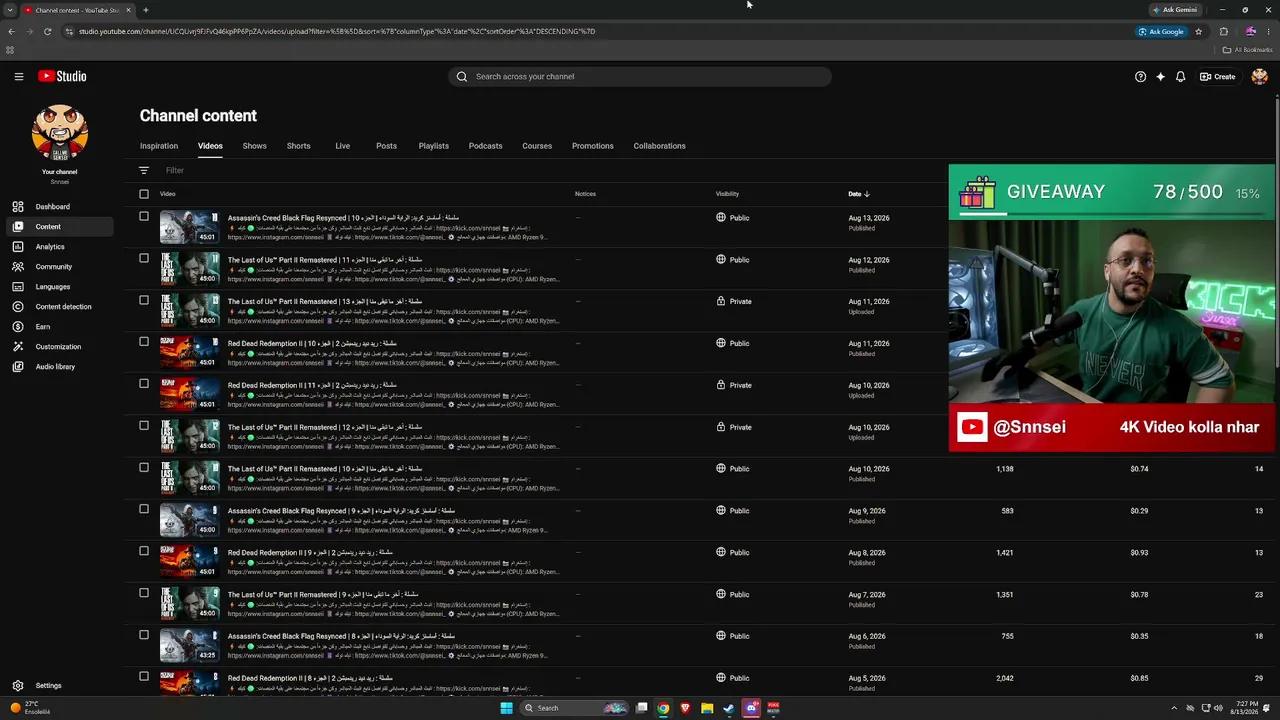This screenshot has height=720, width=1280.
Task: Sort videos by the Date column header
Action: pyautogui.click(x=859, y=194)
